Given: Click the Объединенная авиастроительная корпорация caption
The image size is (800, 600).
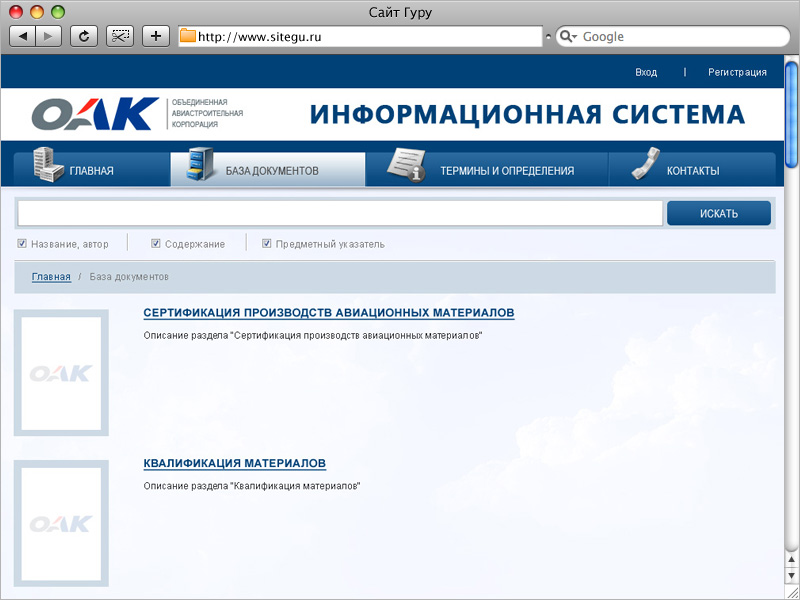Looking at the screenshot, I should [x=207, y=113].
